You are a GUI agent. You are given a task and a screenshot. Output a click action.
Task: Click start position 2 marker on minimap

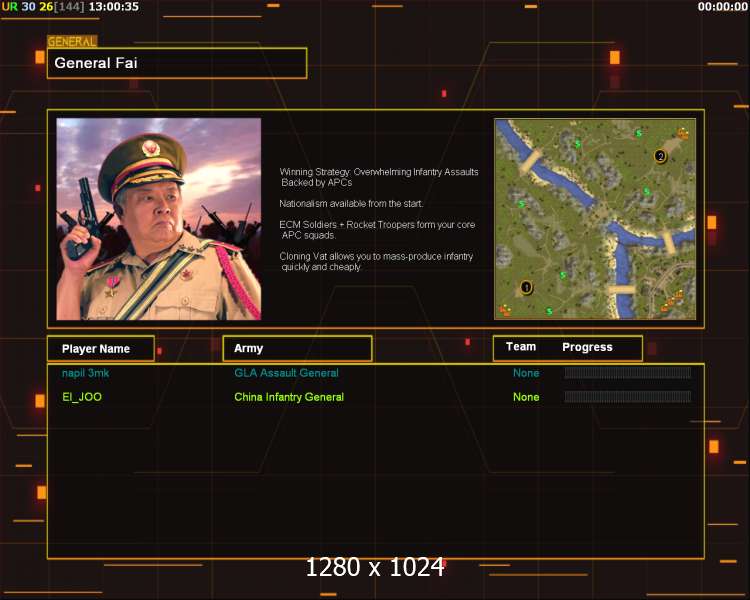pyautogui.click(x=661, y=156)
